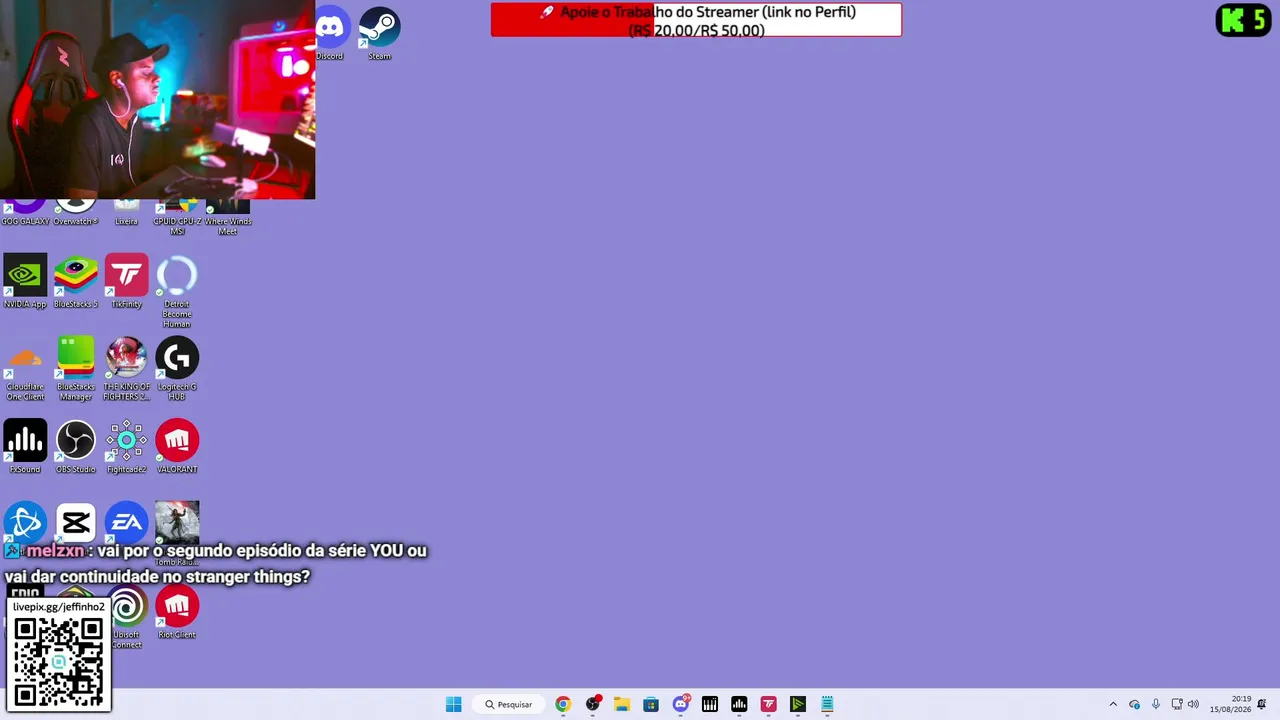Select the Lixeira recycle bin label

pos(126,221)
